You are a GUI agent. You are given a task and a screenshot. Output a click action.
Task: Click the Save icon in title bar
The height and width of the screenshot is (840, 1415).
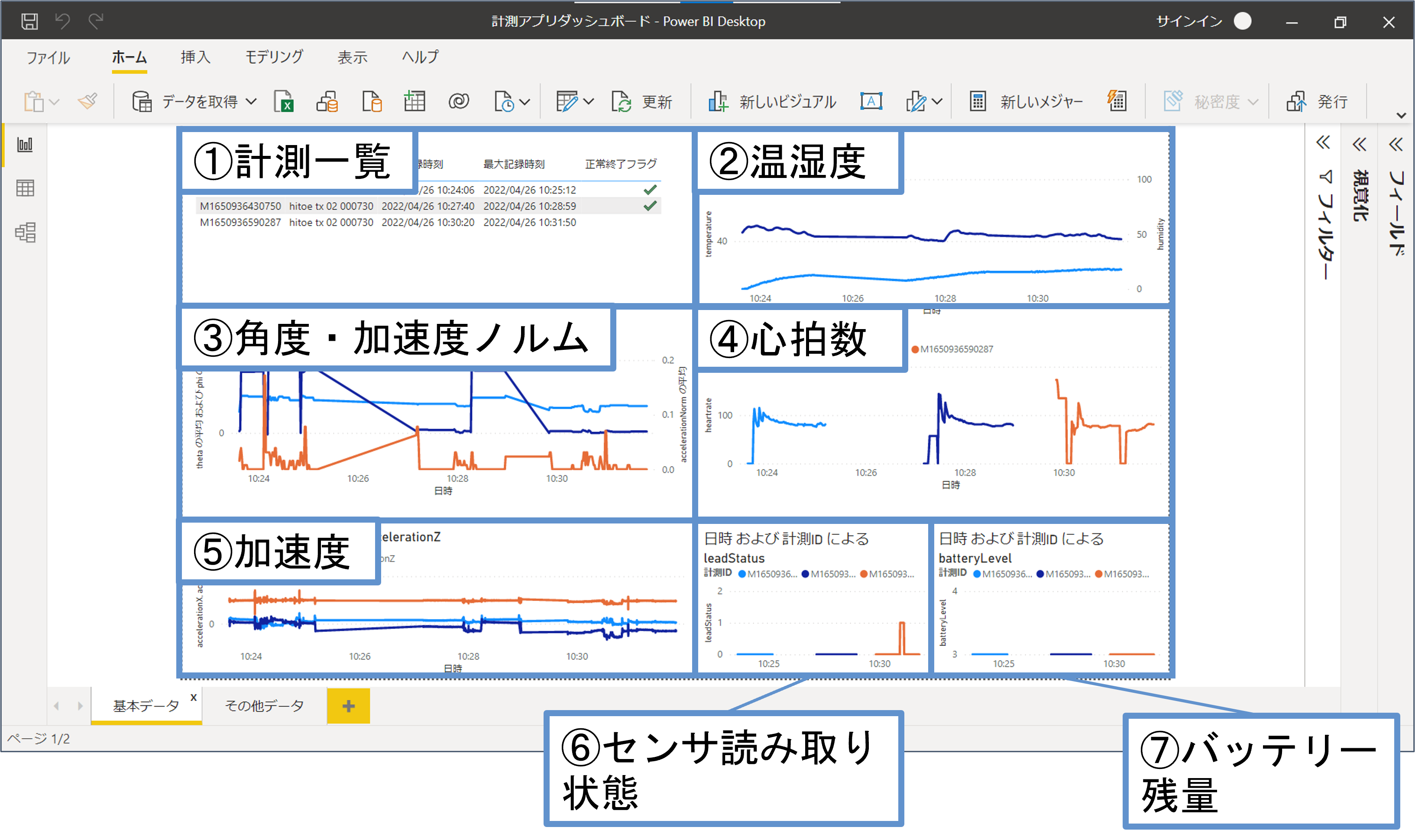[x=29, y=22]
